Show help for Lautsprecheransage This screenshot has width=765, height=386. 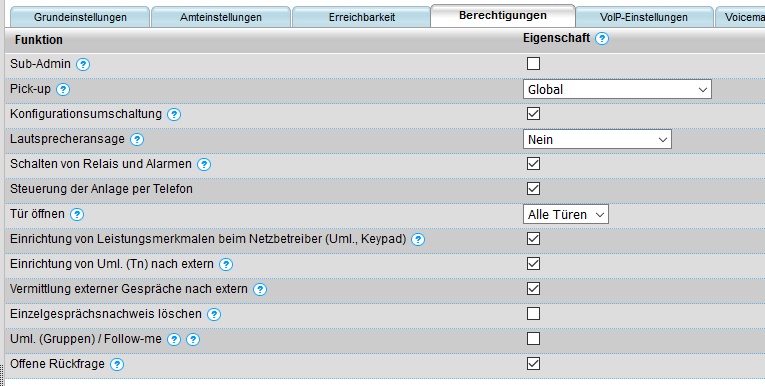pyautogui.click(x=137, y=140)
